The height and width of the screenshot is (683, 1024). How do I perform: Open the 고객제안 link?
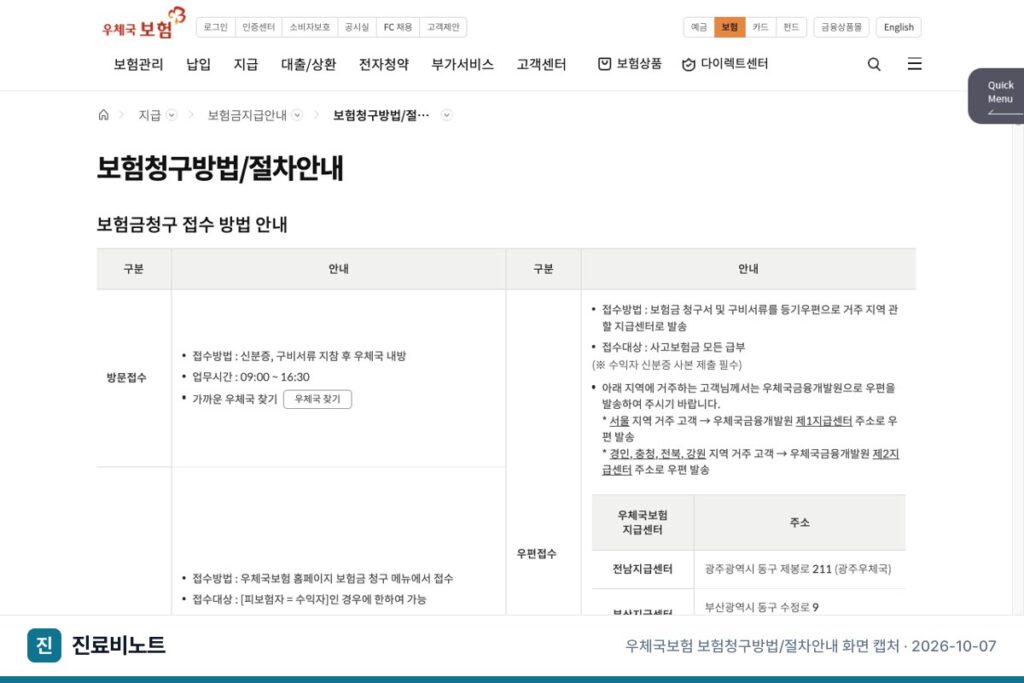tap(443, 27)
